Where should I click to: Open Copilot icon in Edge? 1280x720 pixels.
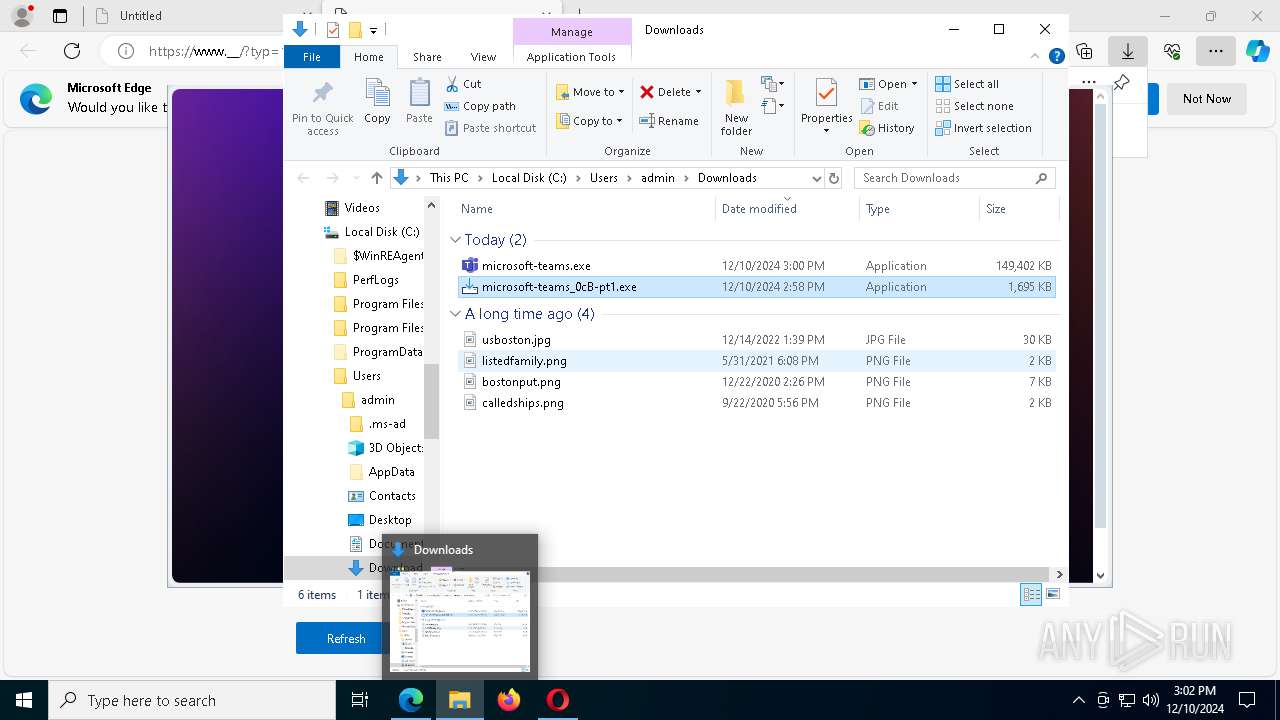click(1257, 51)
